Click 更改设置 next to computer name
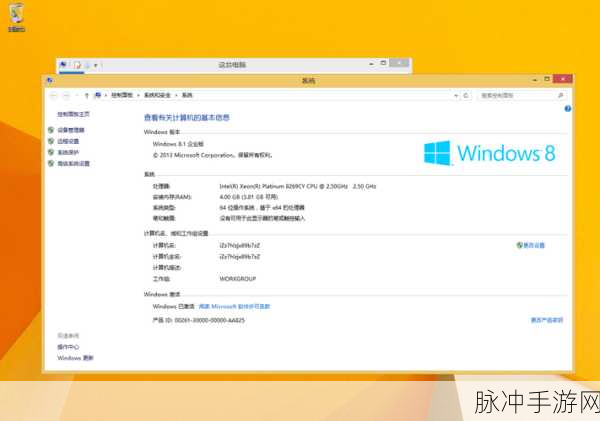The image size is (600, 421). 534,245
